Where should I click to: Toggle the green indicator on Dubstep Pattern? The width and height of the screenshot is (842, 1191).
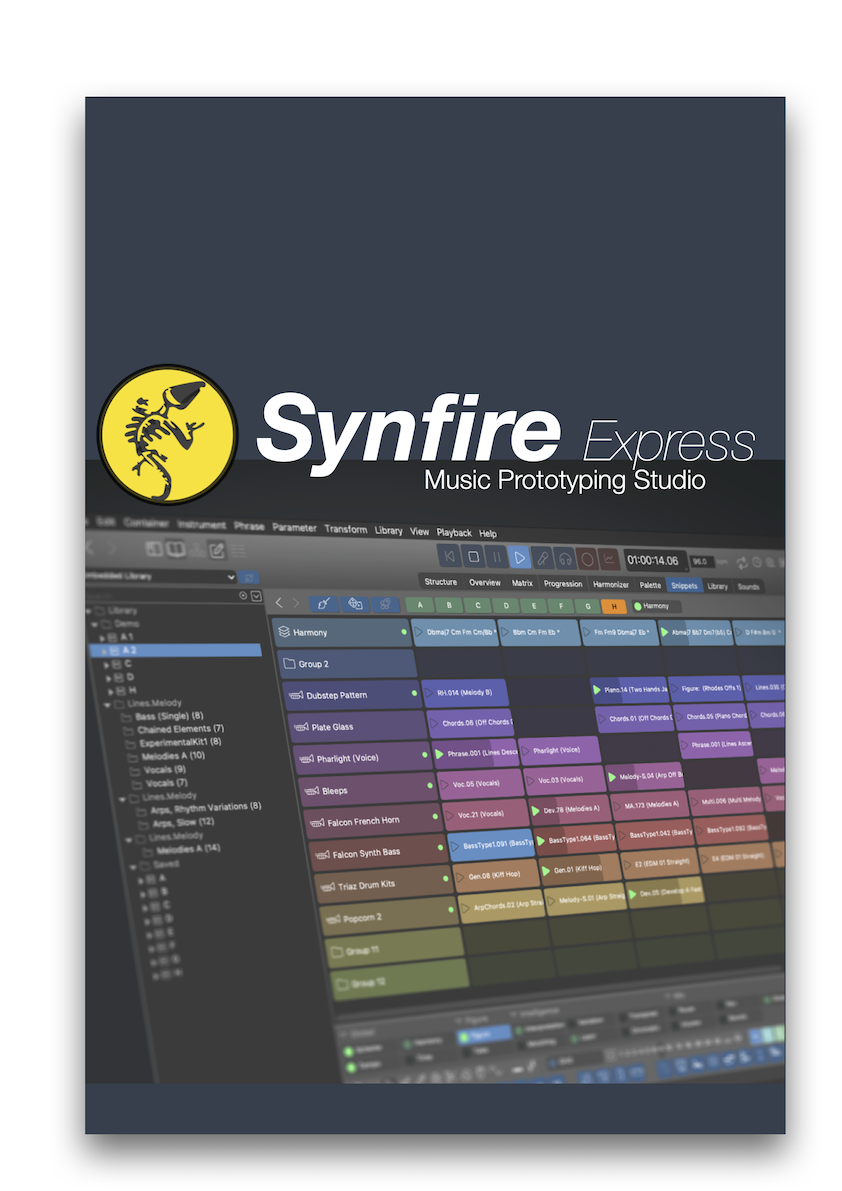[x=413, y=692]
